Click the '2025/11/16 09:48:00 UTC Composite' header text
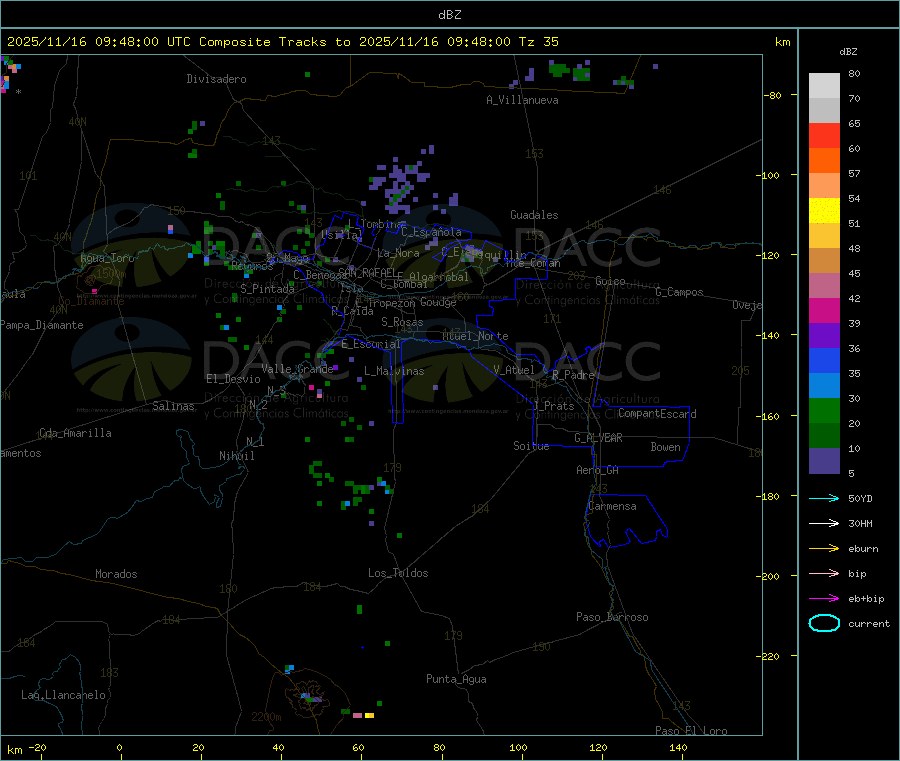Screen dimensions: 900x761 (x=138, y=42)
